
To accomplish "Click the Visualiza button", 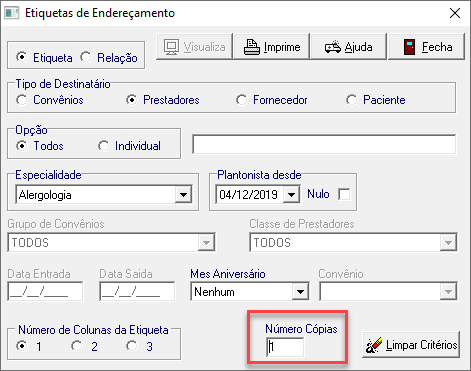I will click(x=194, y=47).
